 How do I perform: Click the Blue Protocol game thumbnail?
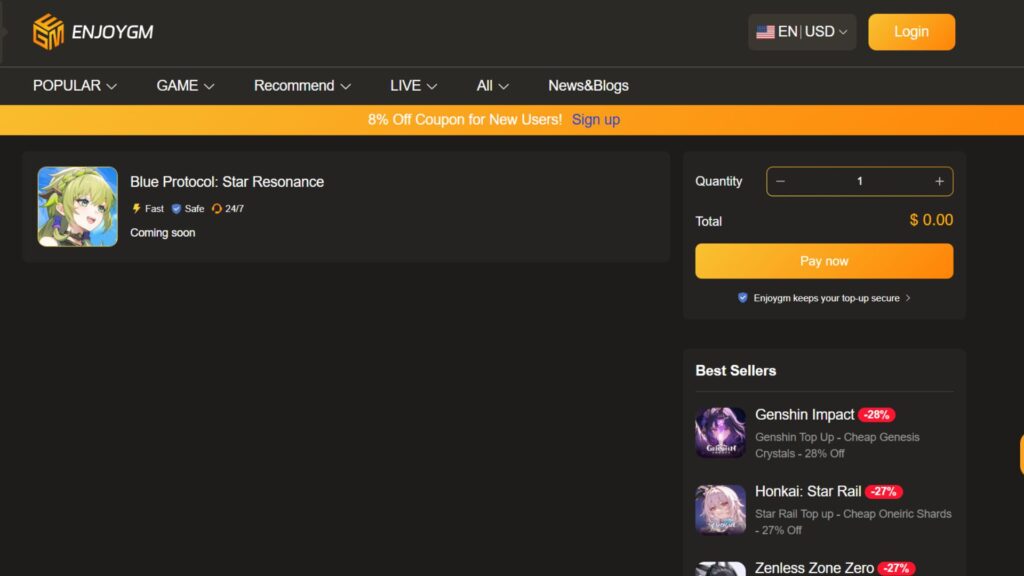(77, 207)
